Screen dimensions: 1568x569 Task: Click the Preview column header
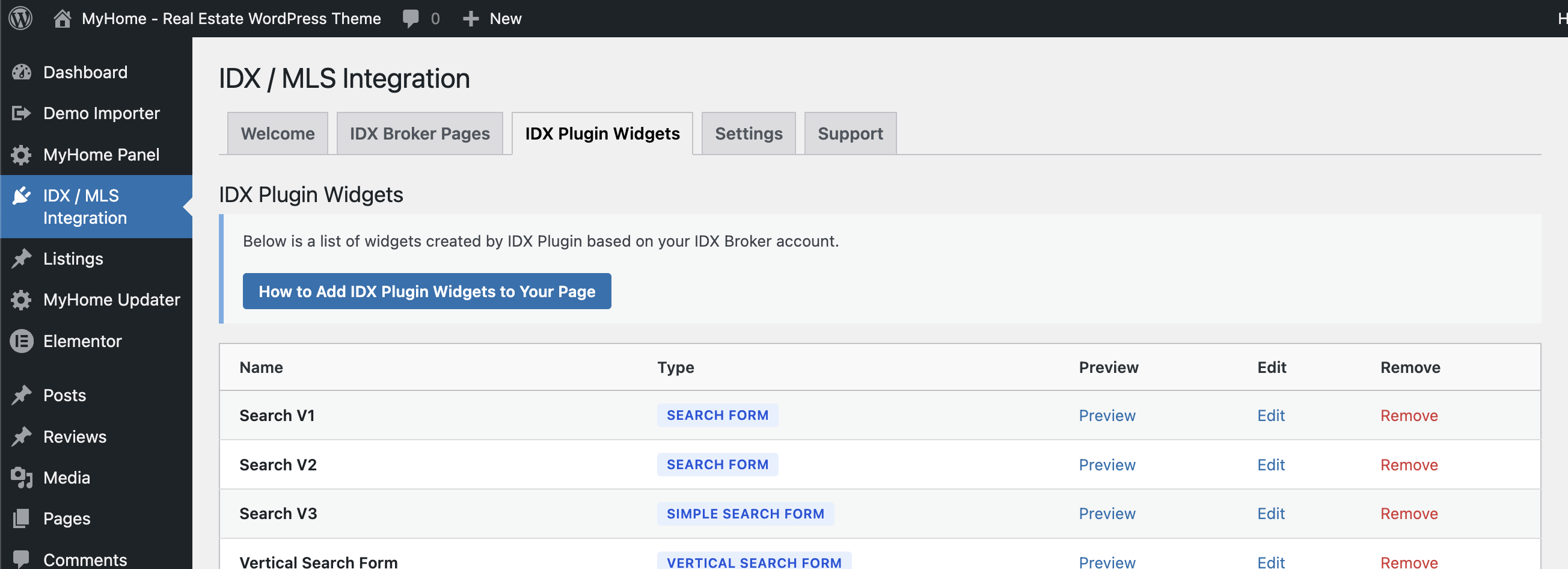1109,368
